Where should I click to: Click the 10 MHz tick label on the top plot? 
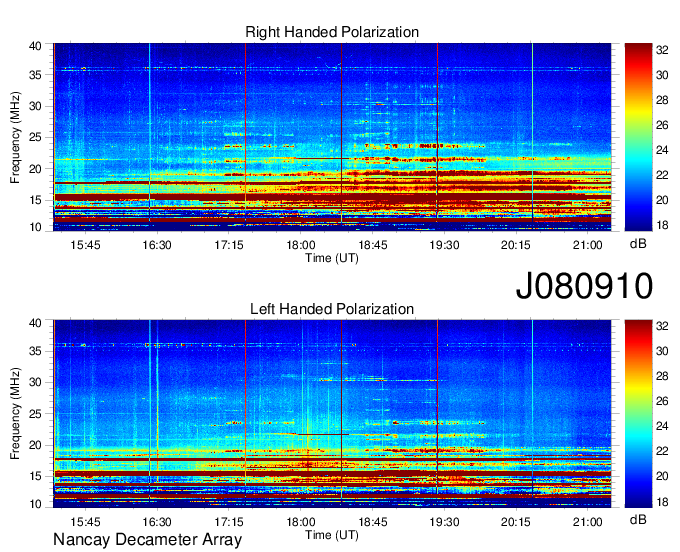35,227
